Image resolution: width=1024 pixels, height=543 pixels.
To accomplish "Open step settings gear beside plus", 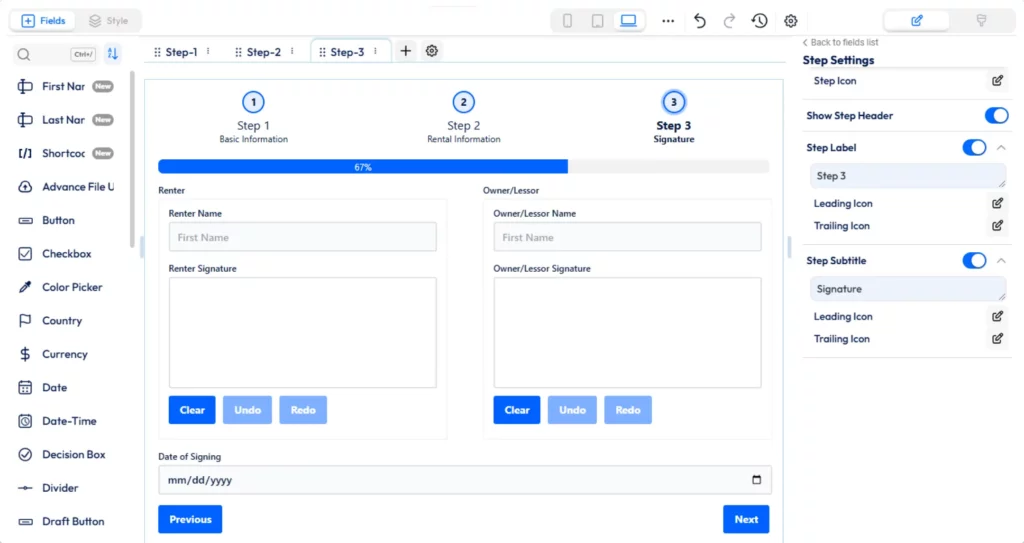I will (432, 51).
